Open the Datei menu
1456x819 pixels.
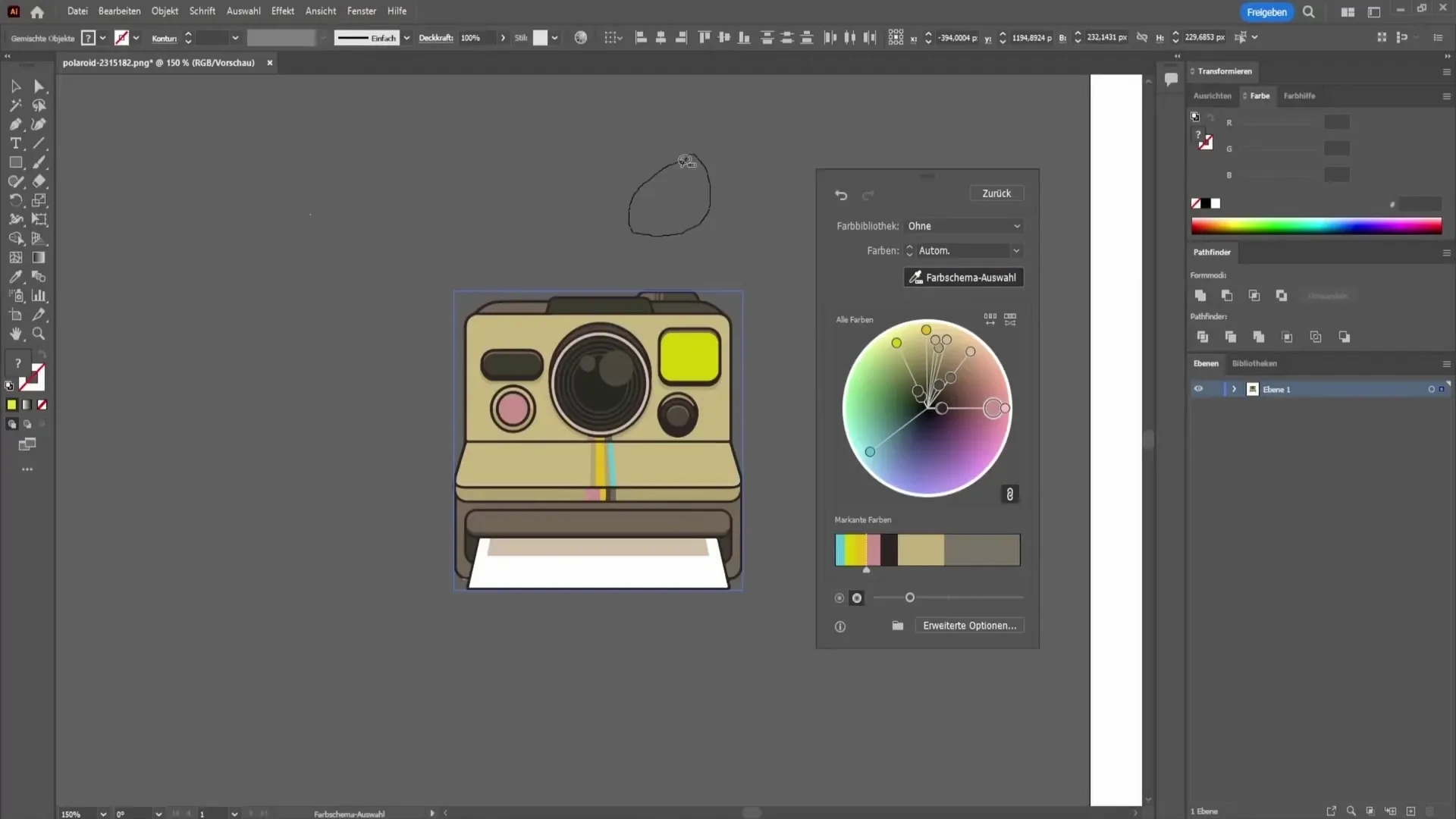coord(77,11)
